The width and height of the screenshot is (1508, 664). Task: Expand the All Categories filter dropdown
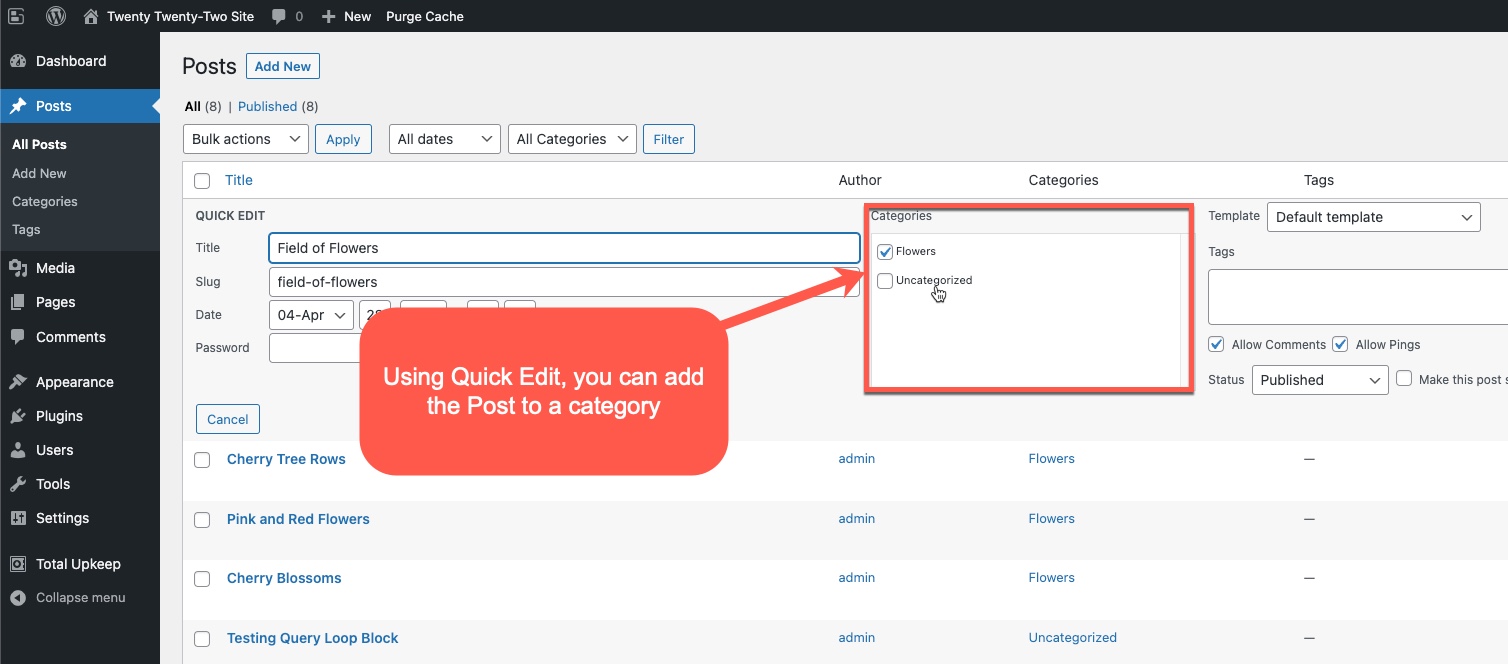click(x=572, y=139)
